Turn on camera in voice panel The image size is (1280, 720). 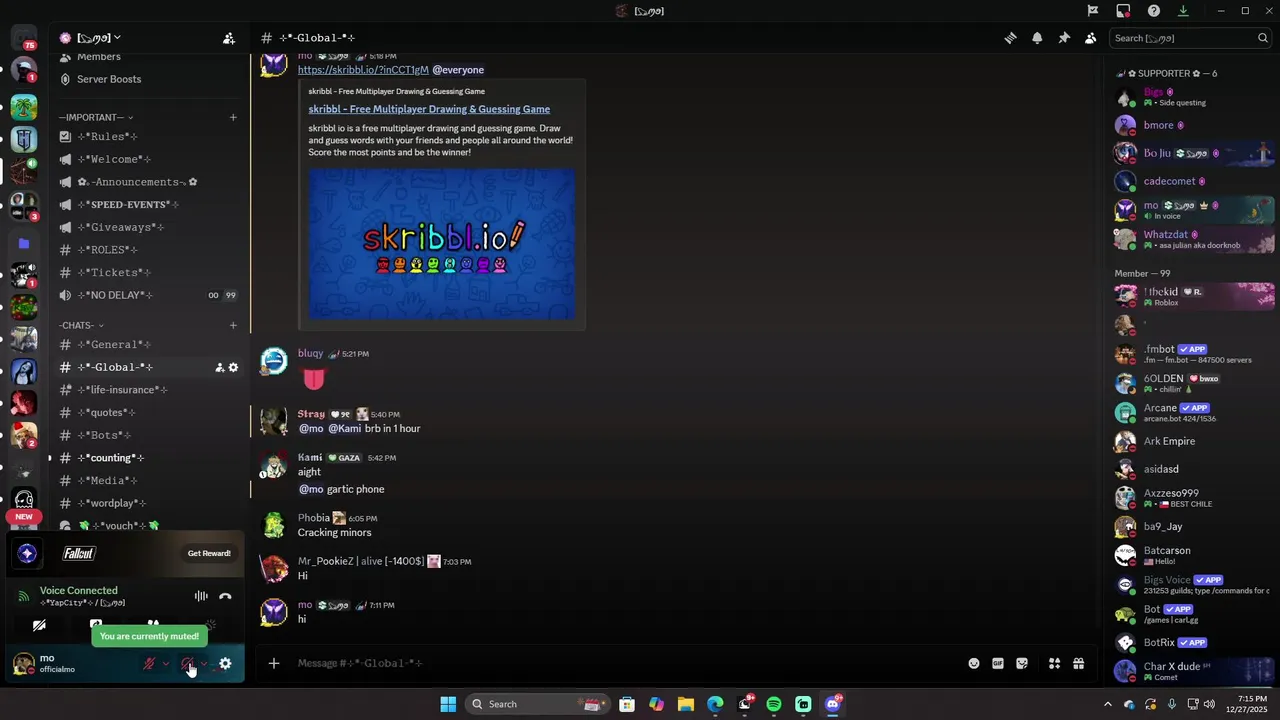tap(39, 626)
